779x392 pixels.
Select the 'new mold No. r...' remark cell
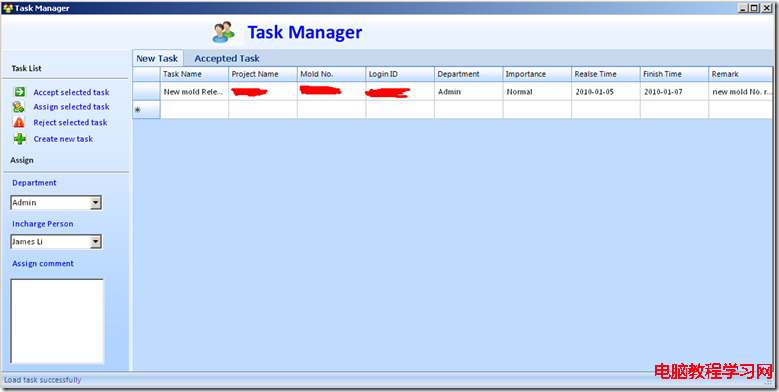pos(741,91)
